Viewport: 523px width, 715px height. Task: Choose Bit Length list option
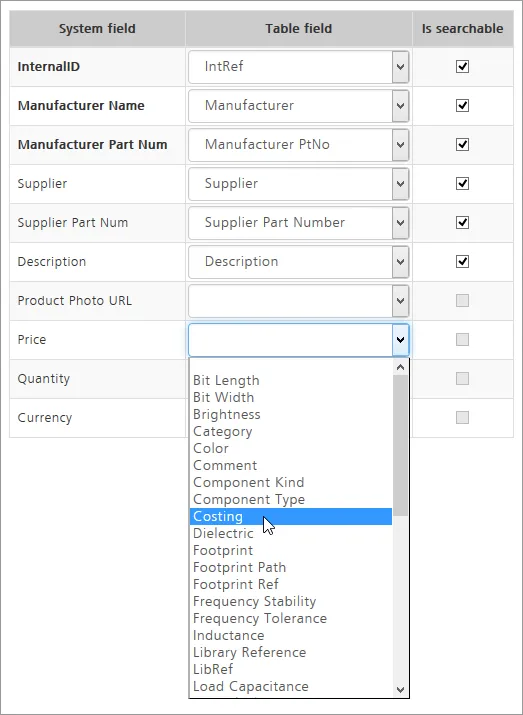[x=291, y=380]
